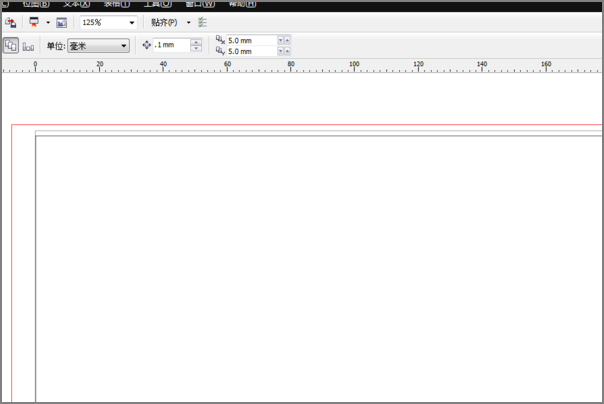Open the 表格(T) menu
This screenshot has height=404, width=604.
point(117,4)
